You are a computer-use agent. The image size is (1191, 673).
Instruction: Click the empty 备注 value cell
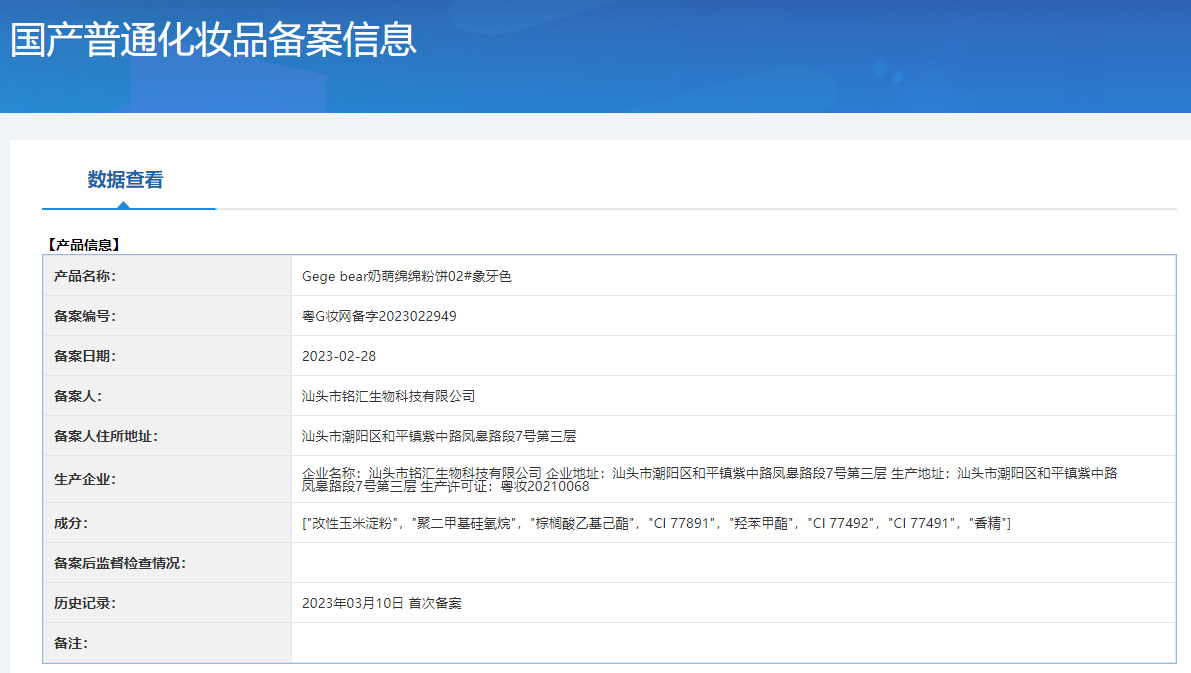(x=733, y=643)
